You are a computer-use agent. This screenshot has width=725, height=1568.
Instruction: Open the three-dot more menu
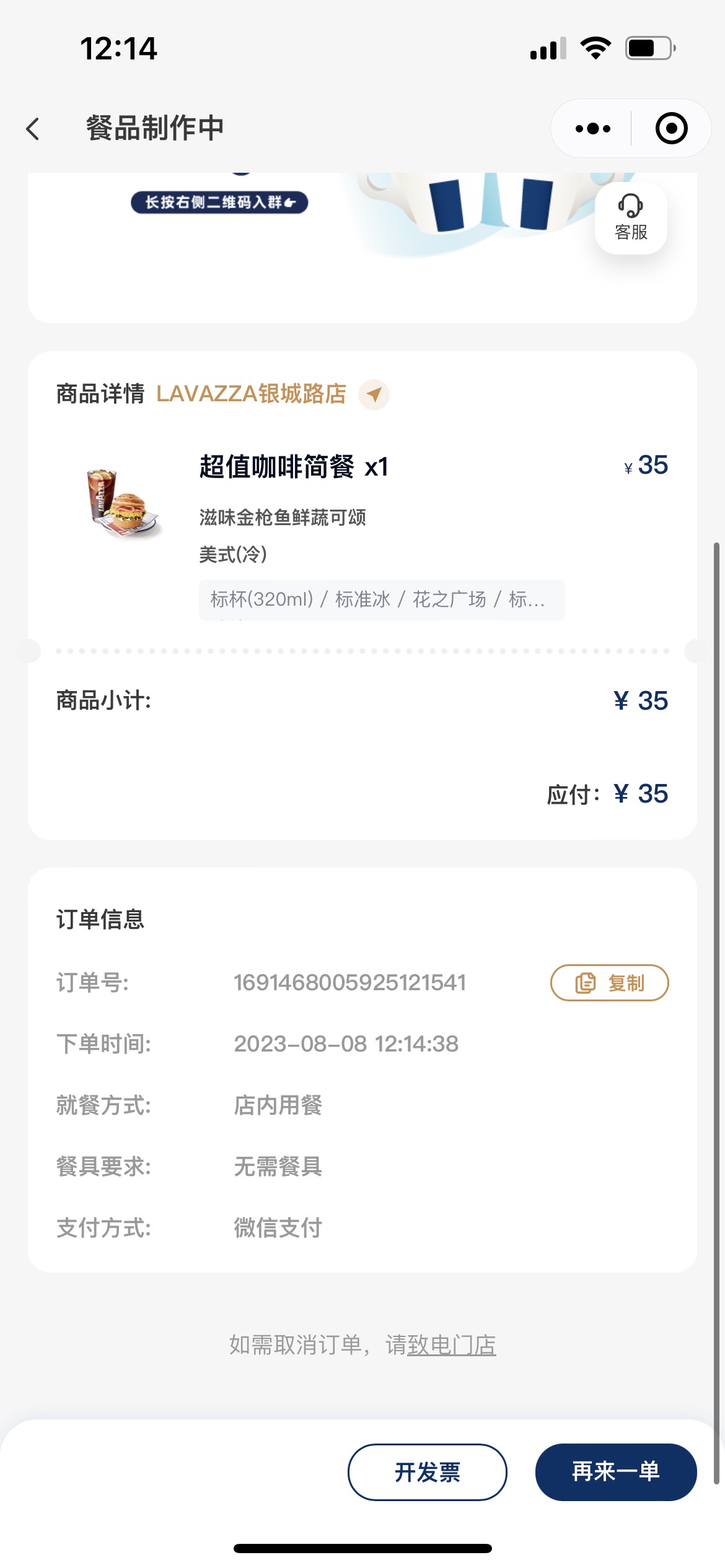click(592, 129)
